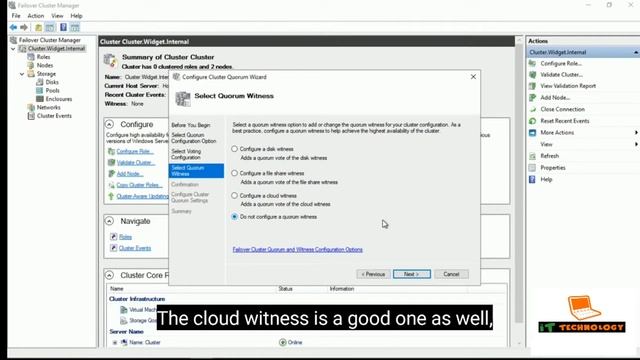Image resolution: width=640 pixels, height=360 pixels.
Task: Close the Configure Cluster Quorum Wizard dialog
Action: pos(473,77)
